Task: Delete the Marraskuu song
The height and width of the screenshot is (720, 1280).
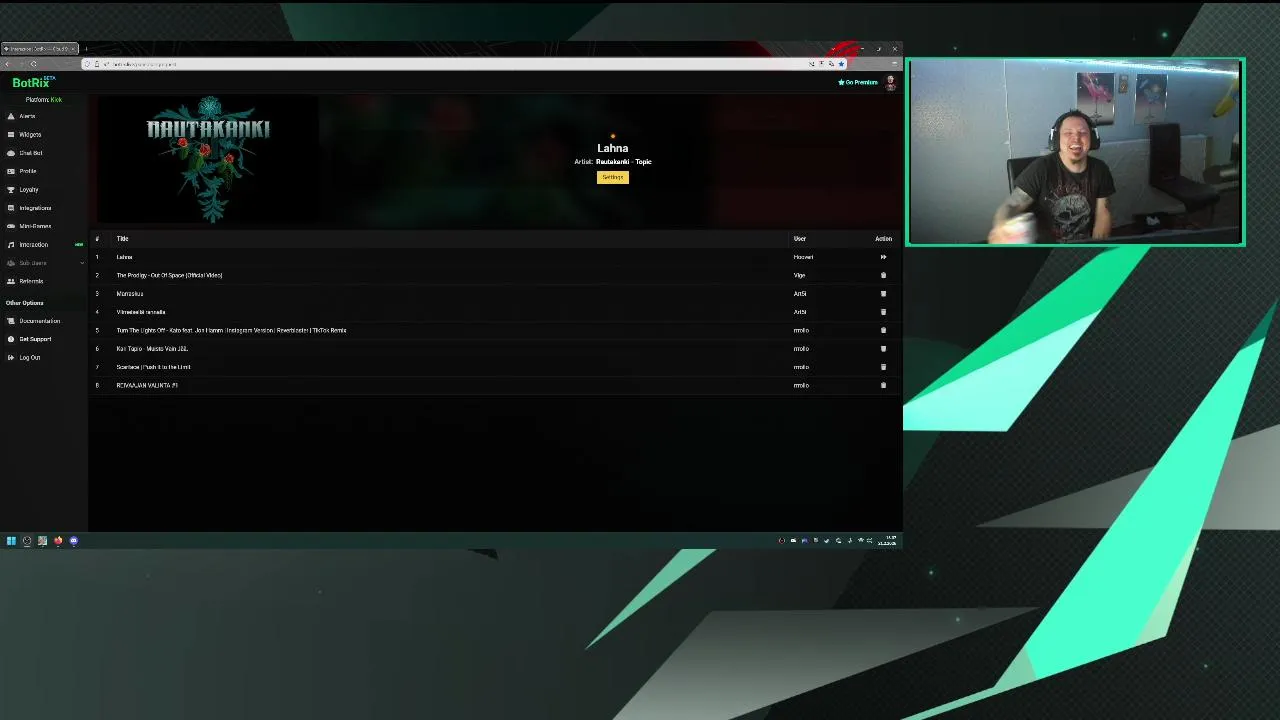Action: click(x=883, y=294)
